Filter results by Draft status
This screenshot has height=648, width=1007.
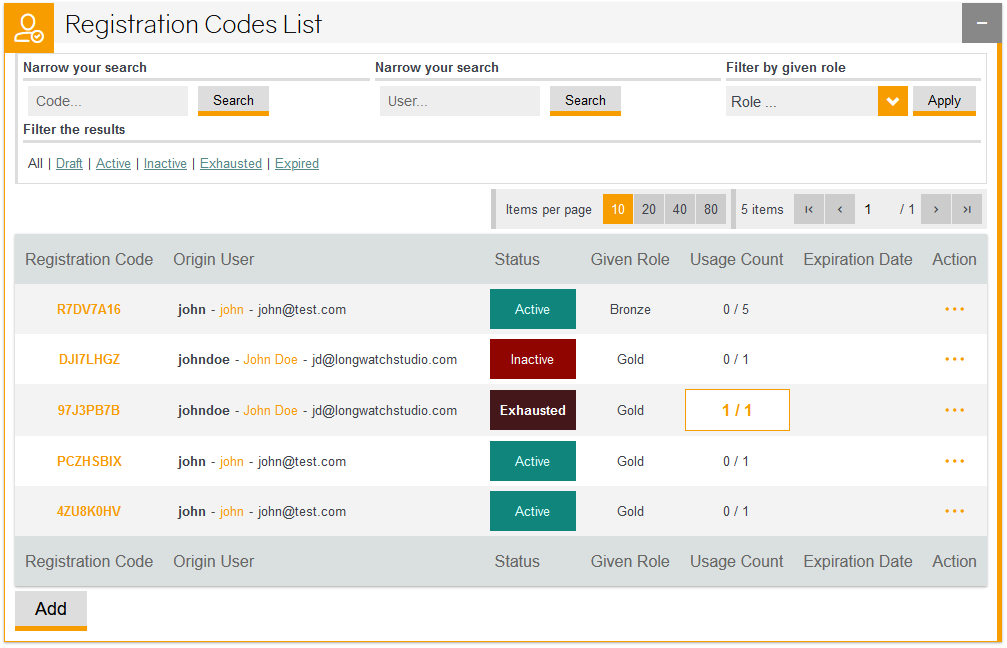click(x=69, y=163)
